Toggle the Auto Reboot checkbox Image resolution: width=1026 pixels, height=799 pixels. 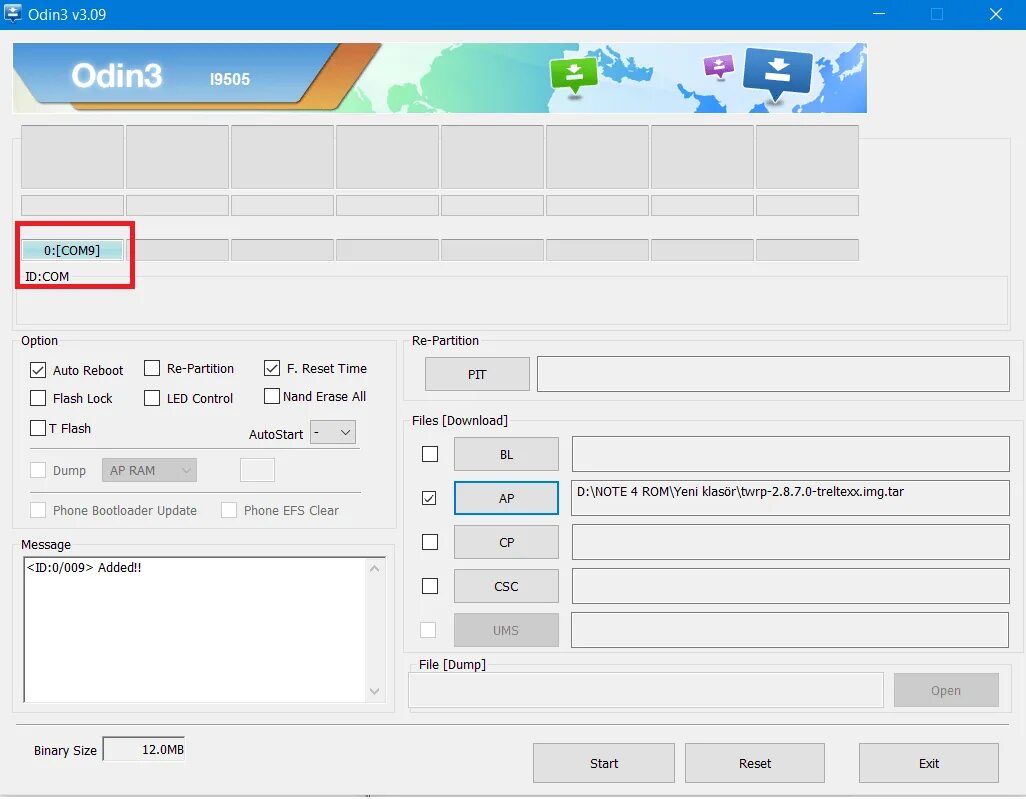[x=38, y=370]
